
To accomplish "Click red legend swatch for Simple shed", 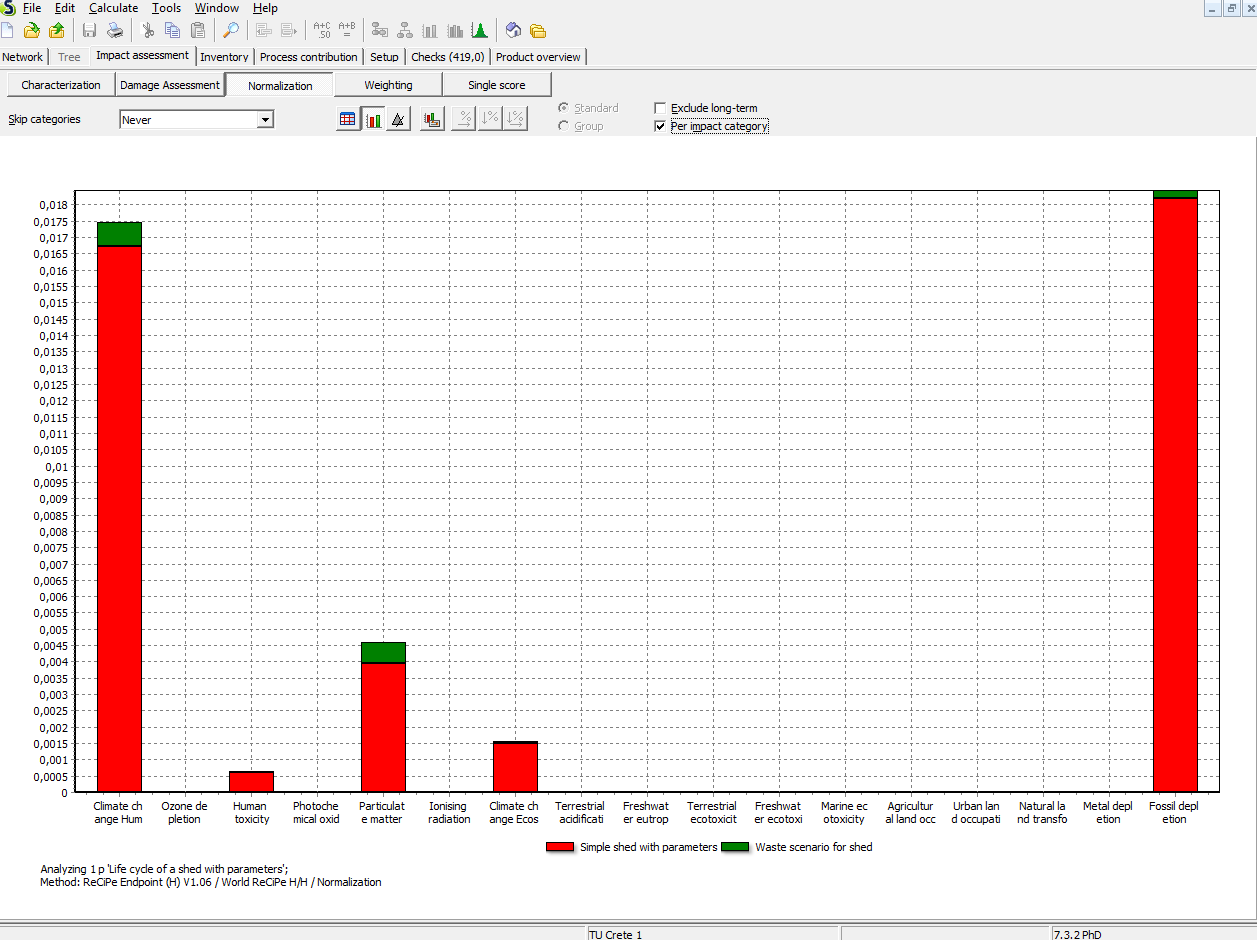I will tap(560, 847).
